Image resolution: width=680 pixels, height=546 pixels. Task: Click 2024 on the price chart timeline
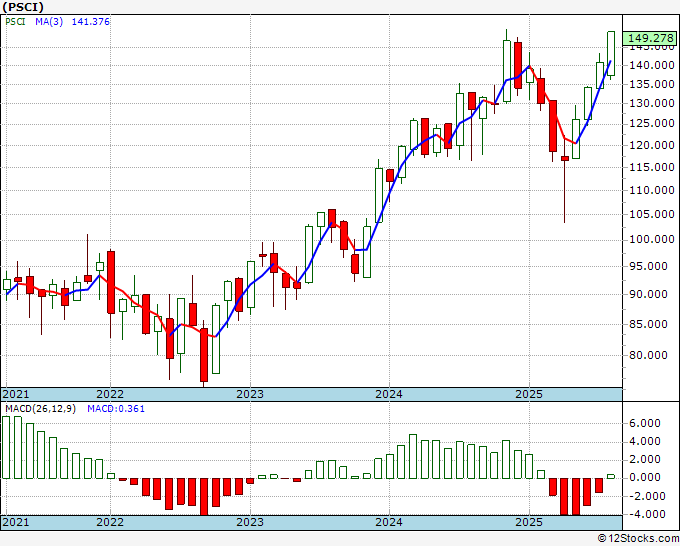pos(389,394)
